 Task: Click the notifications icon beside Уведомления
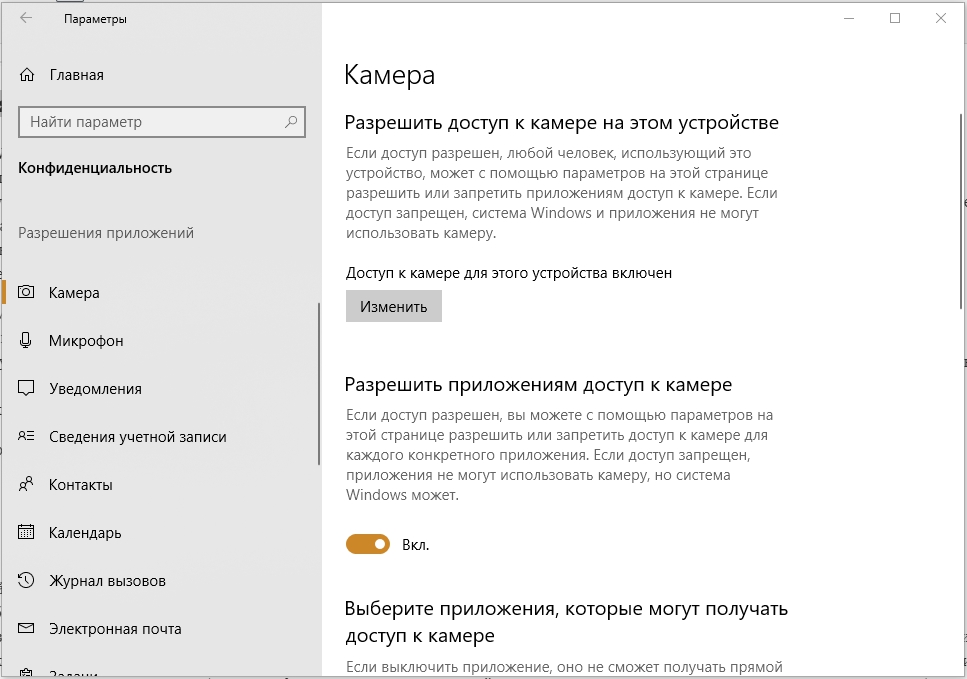tap(27, 389)
